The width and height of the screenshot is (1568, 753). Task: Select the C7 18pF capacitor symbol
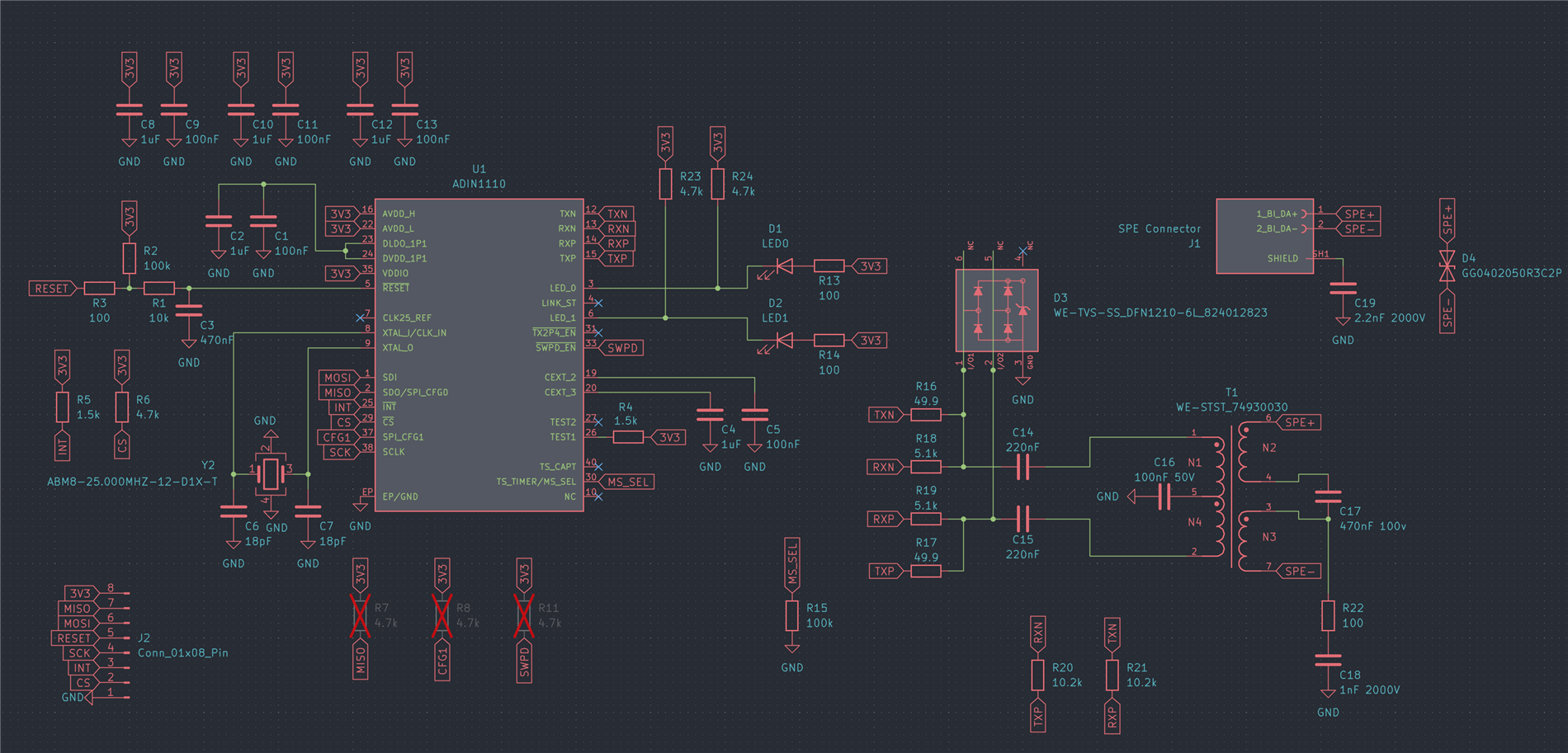[308, 512]
